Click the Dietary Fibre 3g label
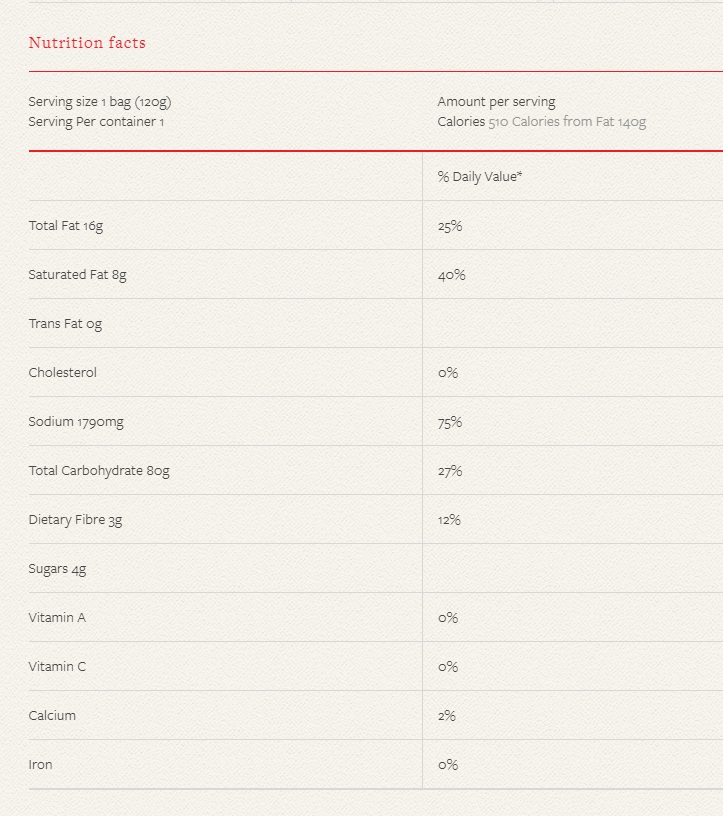 (75, 520)
